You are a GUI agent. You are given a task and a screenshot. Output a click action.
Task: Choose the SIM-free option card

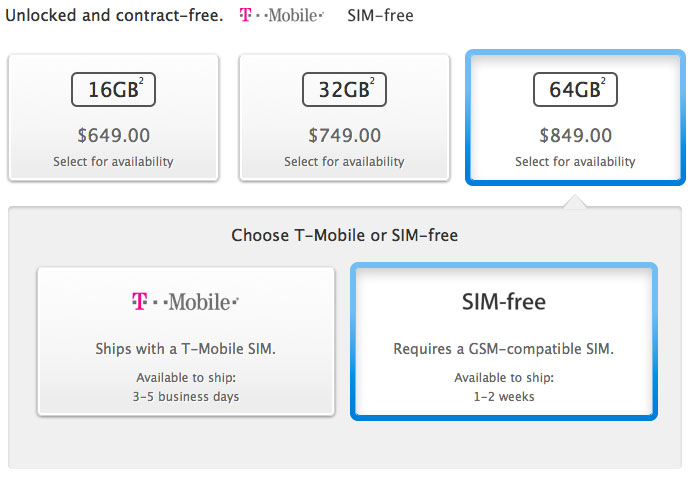[503, 340]
